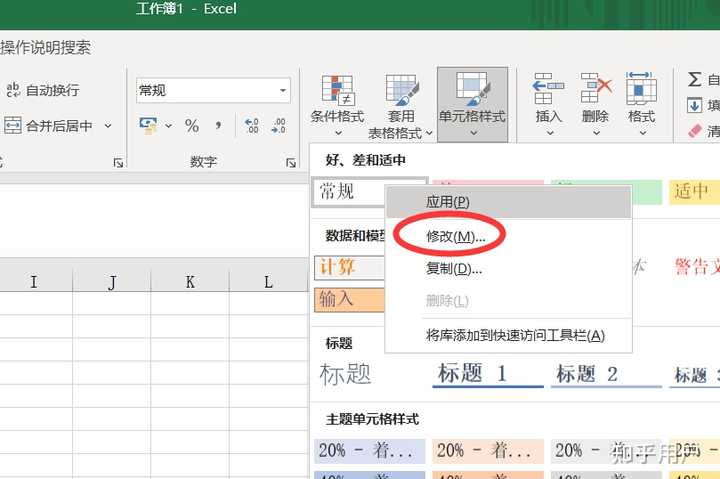Click Merge & Center (合并后居中)
720x479 pixels.
point(48,125)
